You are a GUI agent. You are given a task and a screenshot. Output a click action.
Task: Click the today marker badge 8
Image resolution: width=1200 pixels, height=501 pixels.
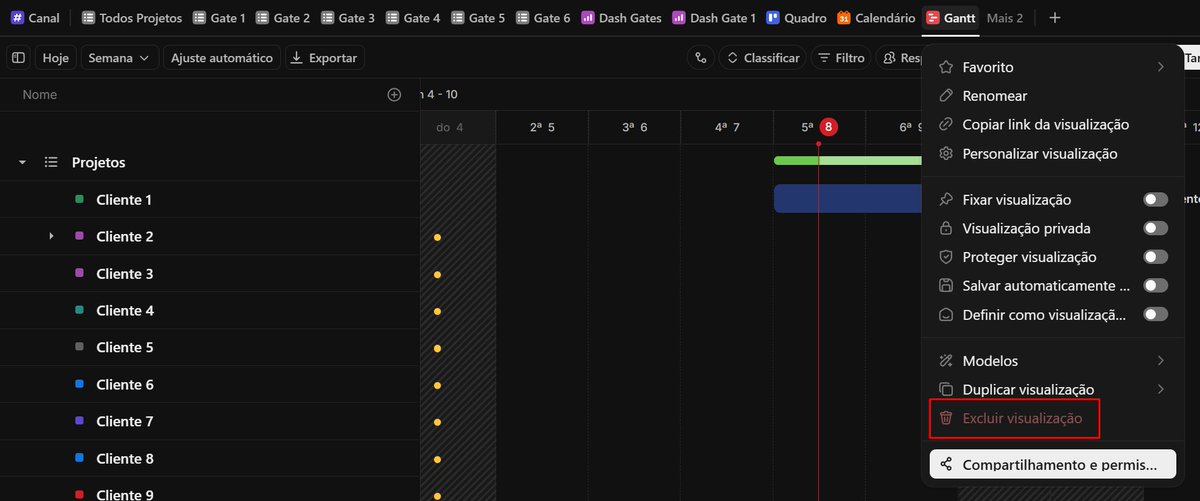[x=828, y=127]
